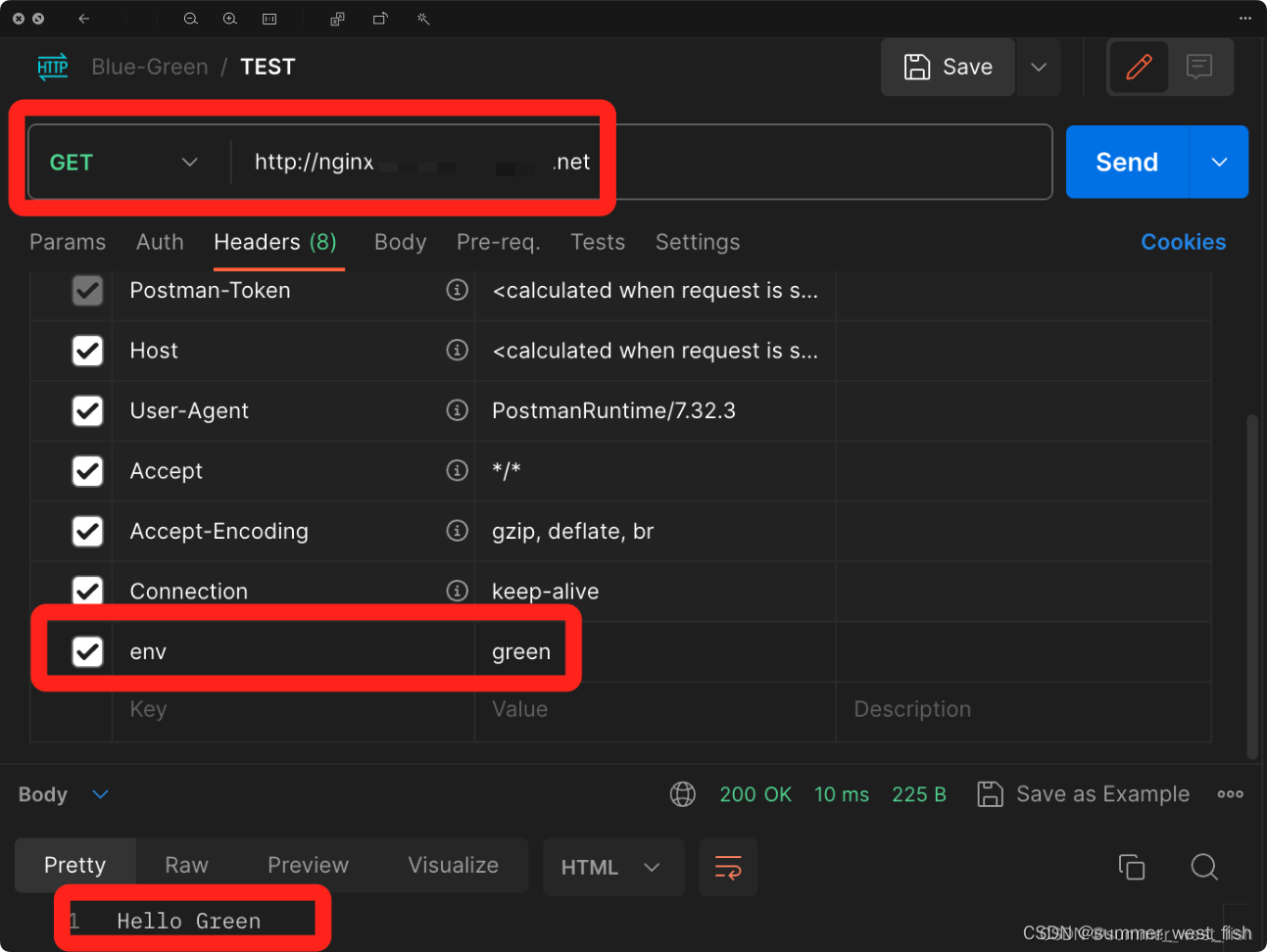Expand the Save options arrow
Screen dimensions: 1267x952
(x=1039, y=67)
